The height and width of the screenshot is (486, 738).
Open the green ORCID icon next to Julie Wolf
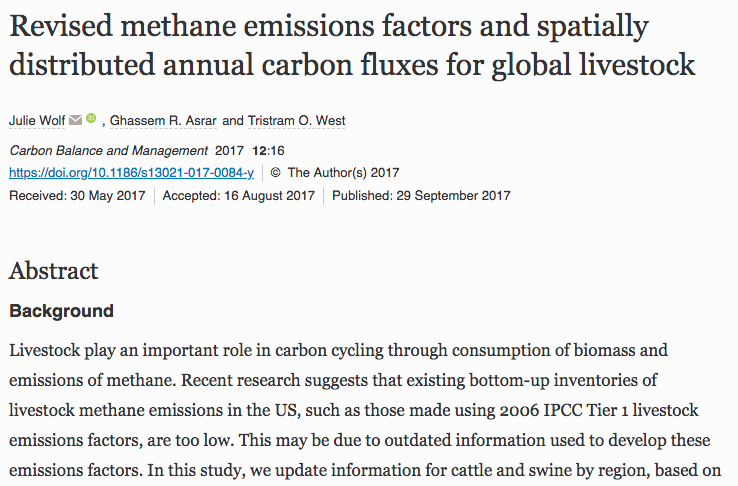[91, 119]
